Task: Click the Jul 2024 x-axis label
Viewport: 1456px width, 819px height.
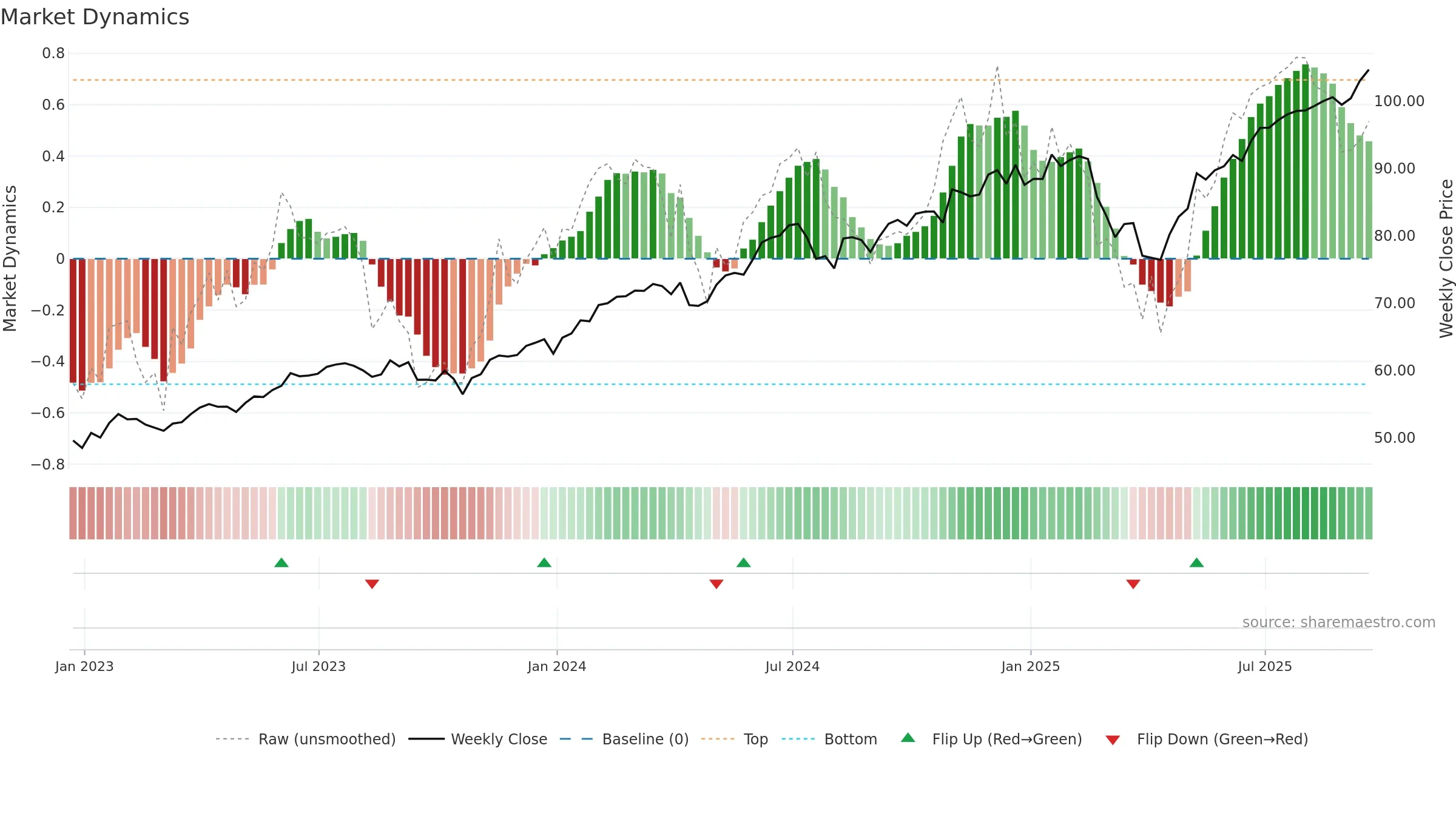Action: (x=792, y=666)
